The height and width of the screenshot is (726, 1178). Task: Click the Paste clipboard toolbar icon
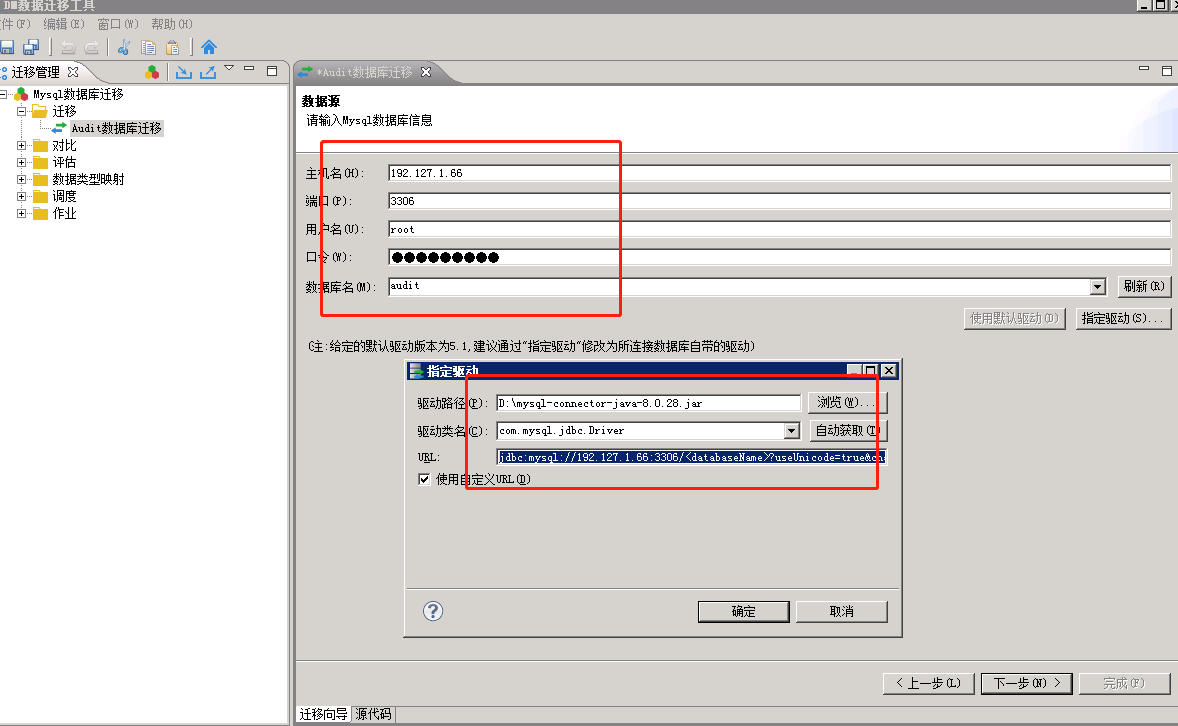(x=173, y=47)
